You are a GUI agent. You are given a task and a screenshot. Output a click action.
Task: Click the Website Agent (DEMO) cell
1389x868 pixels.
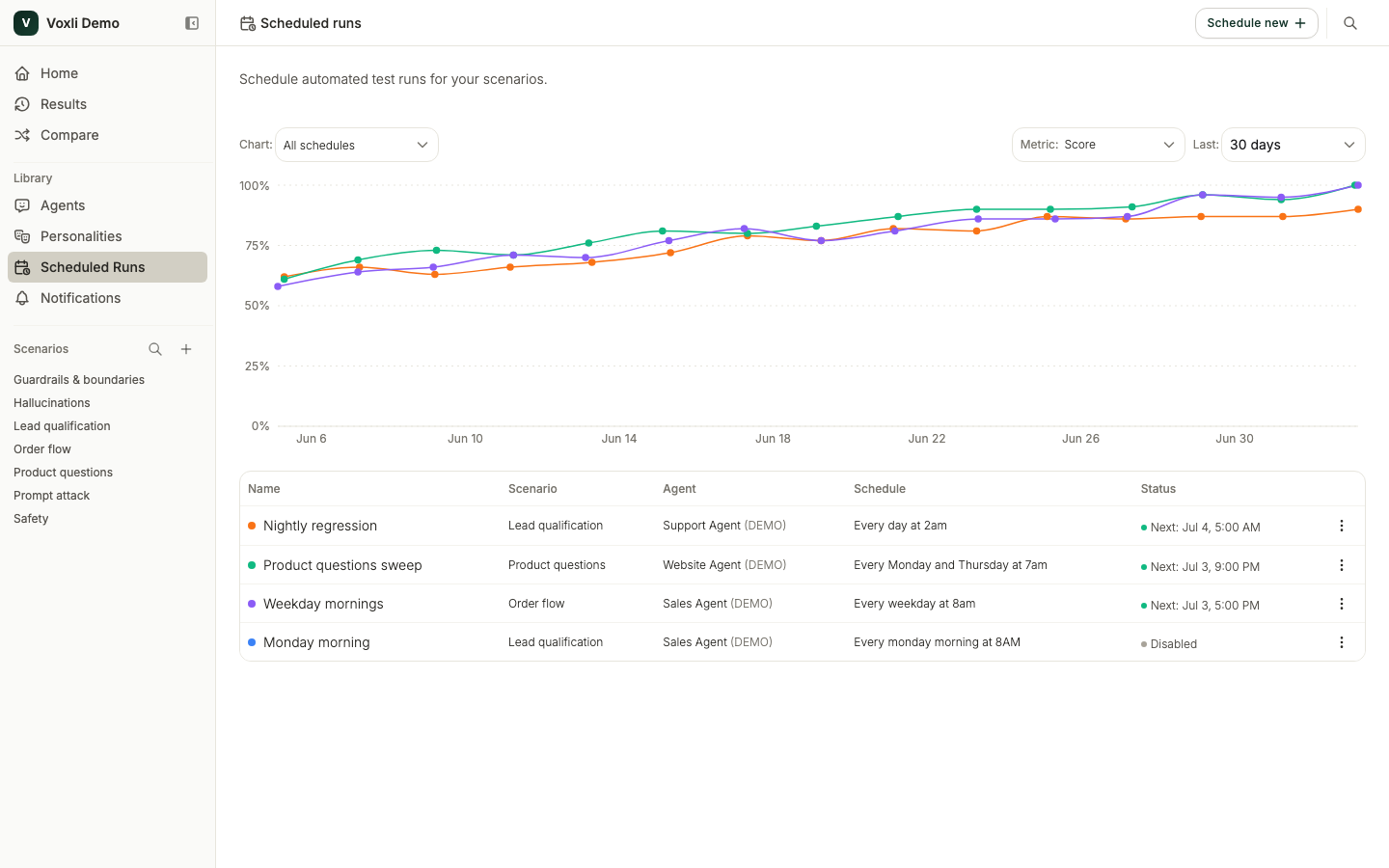coord(724,565)
